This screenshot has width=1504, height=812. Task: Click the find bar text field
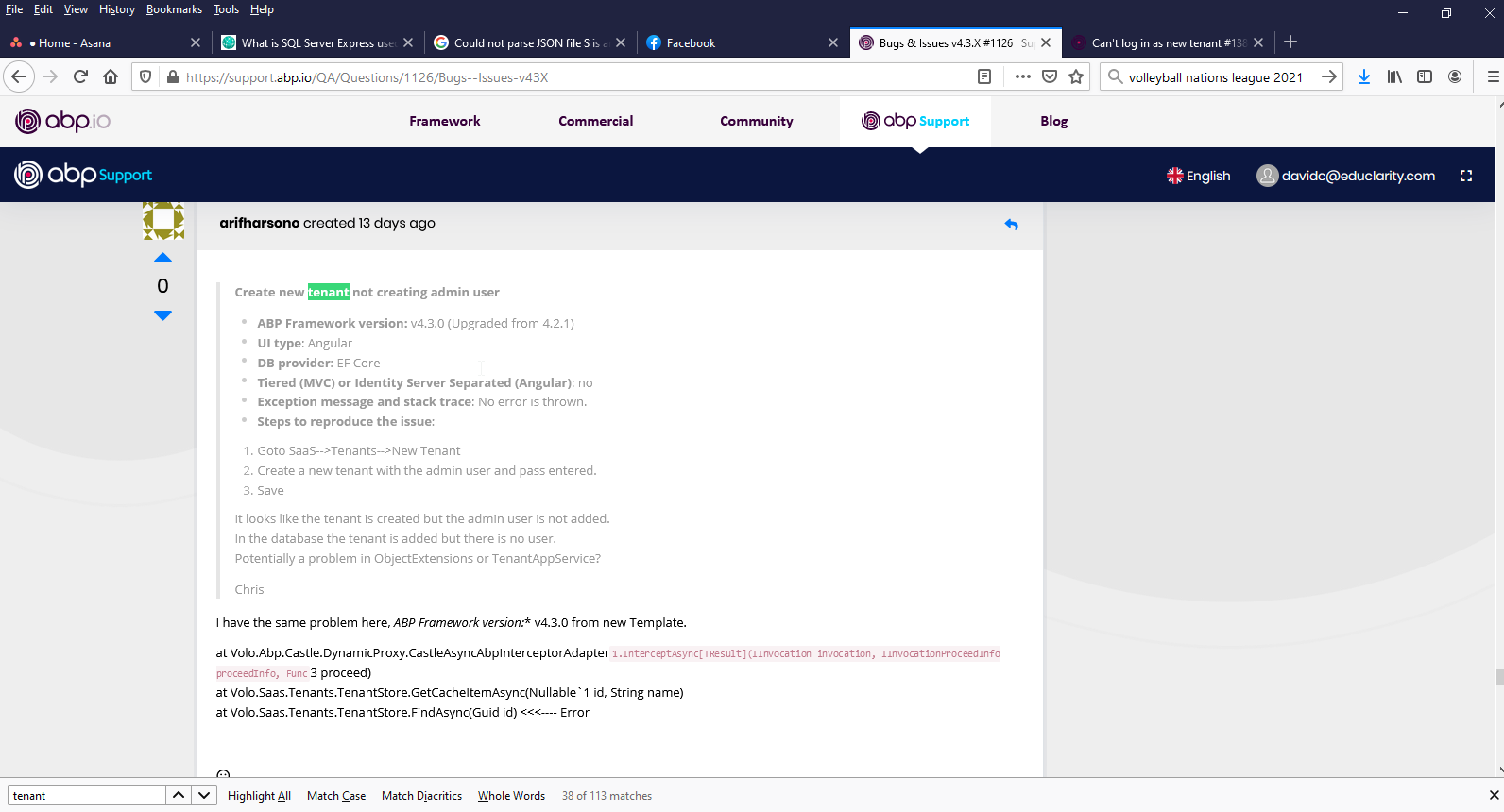[87, 795]
